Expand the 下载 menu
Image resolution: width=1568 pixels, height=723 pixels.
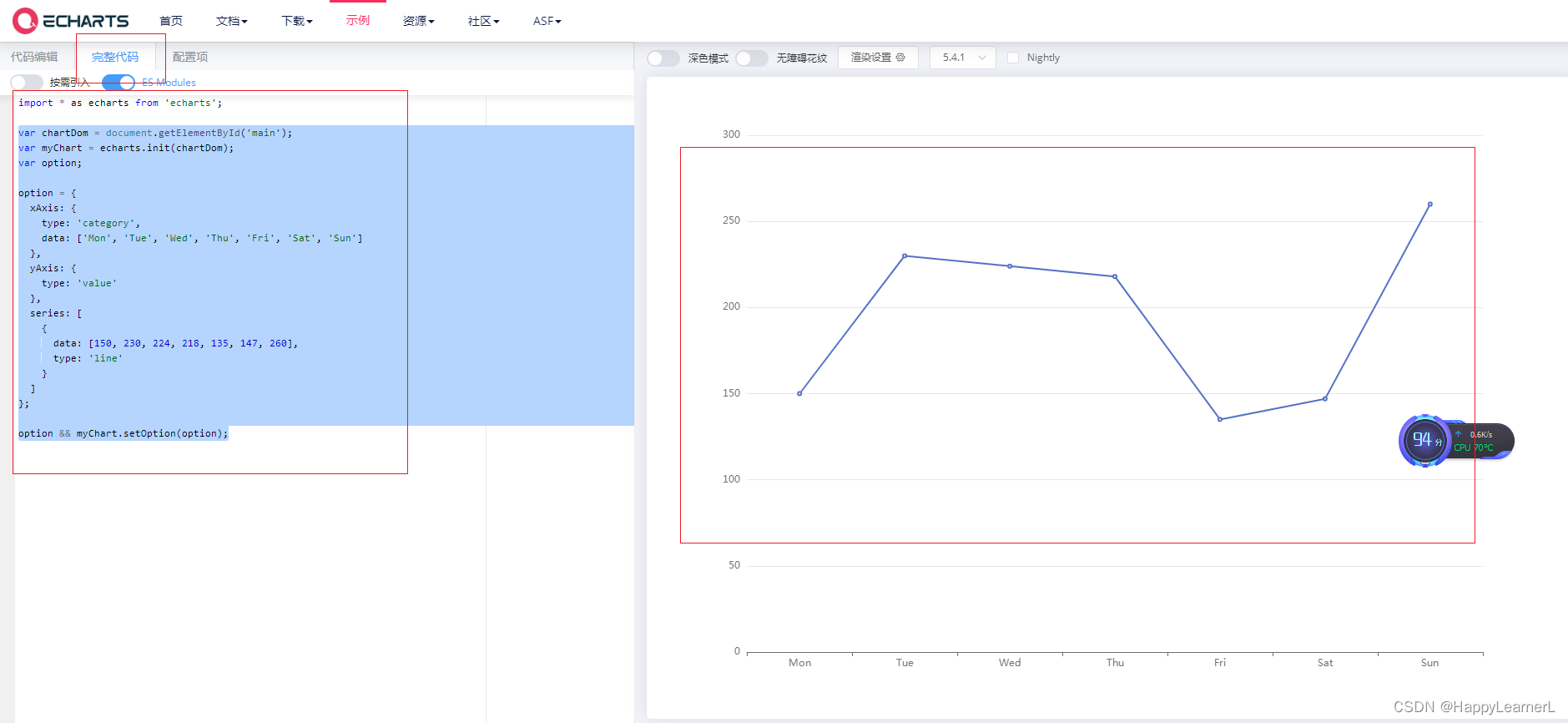tap(296, 21)
